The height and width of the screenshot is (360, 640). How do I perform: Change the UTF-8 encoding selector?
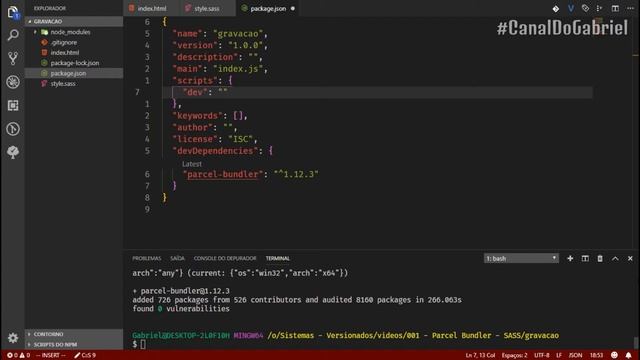[542, 355]
